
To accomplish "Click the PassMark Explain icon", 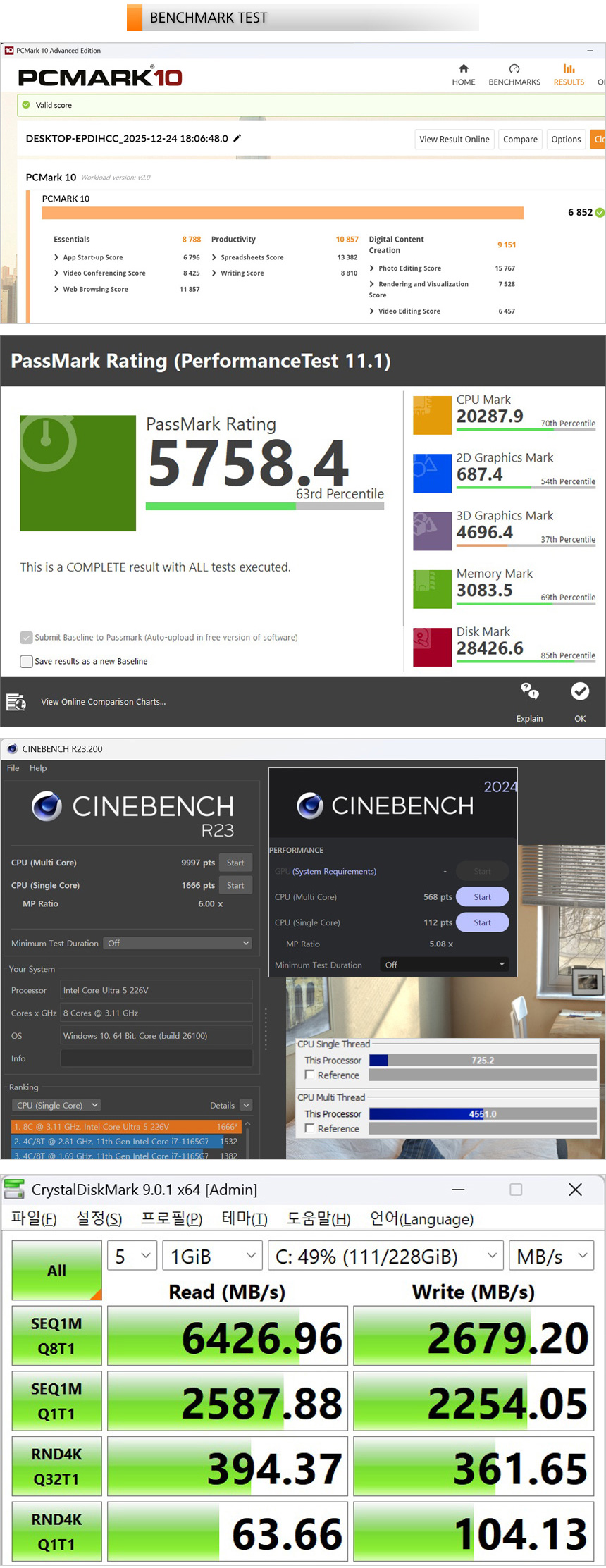I will coord(529,692).
